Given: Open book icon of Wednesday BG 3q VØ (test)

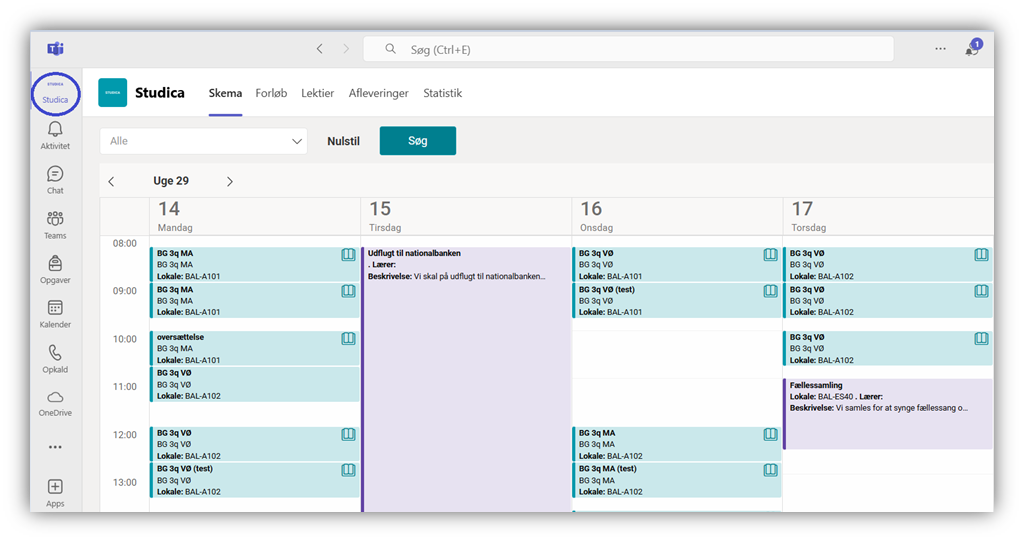Looking at the screenshot, I should (771, 291).
